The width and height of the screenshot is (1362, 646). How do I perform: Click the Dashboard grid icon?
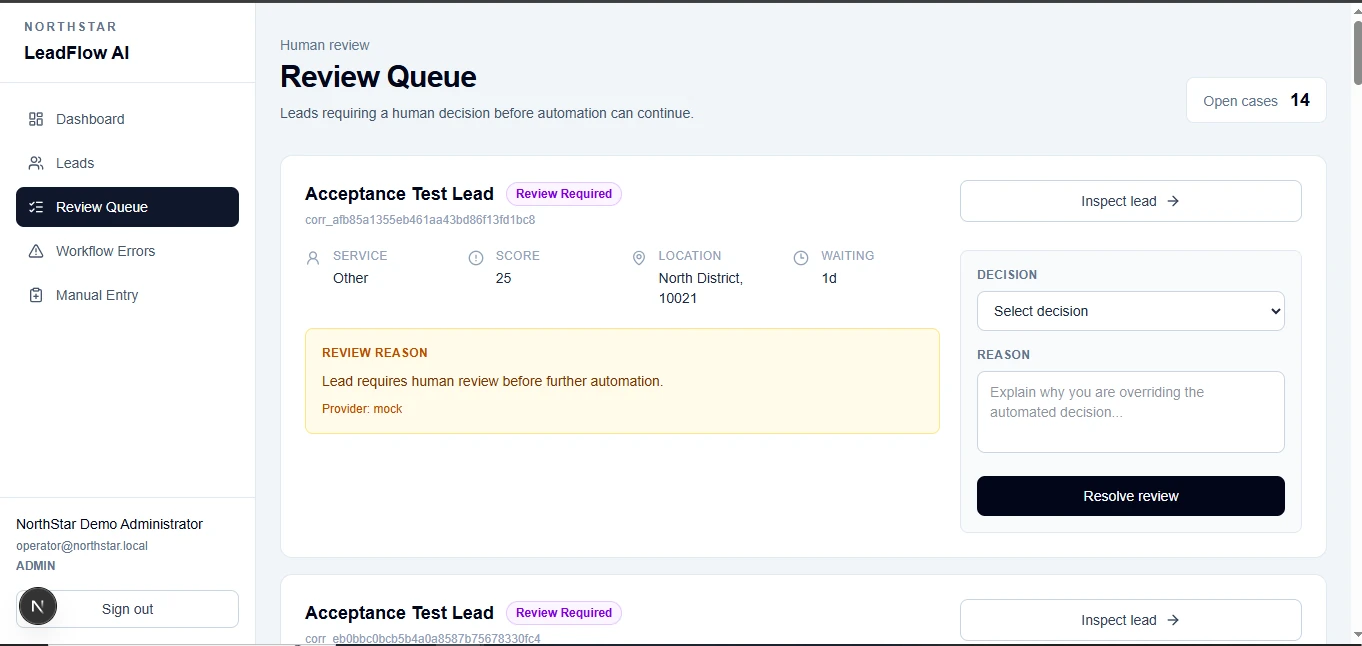36,119
